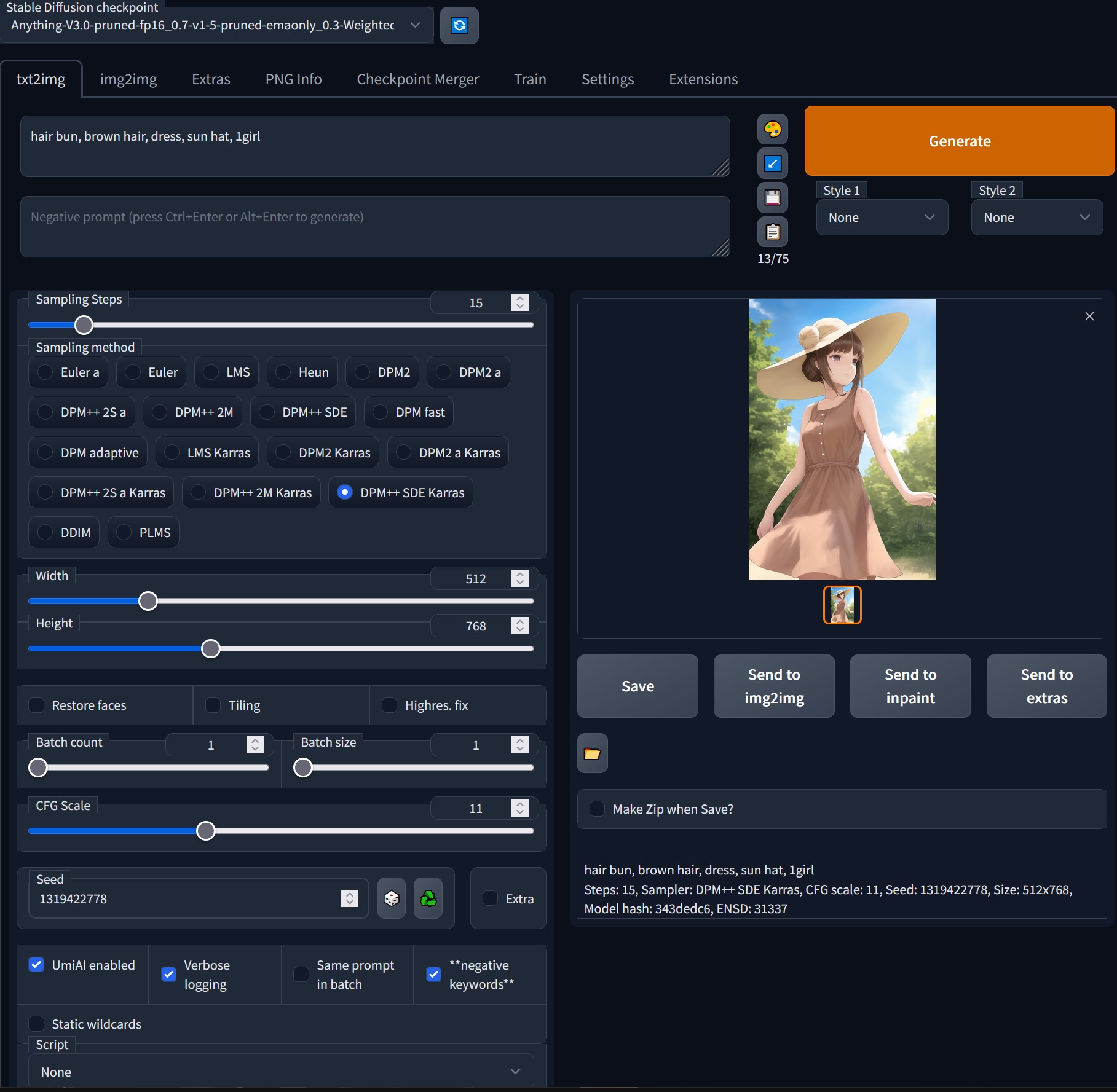Click the refresh checkpoint list icon
The width and height of the screenshot is (1117, 1092).
click(459, 25)
